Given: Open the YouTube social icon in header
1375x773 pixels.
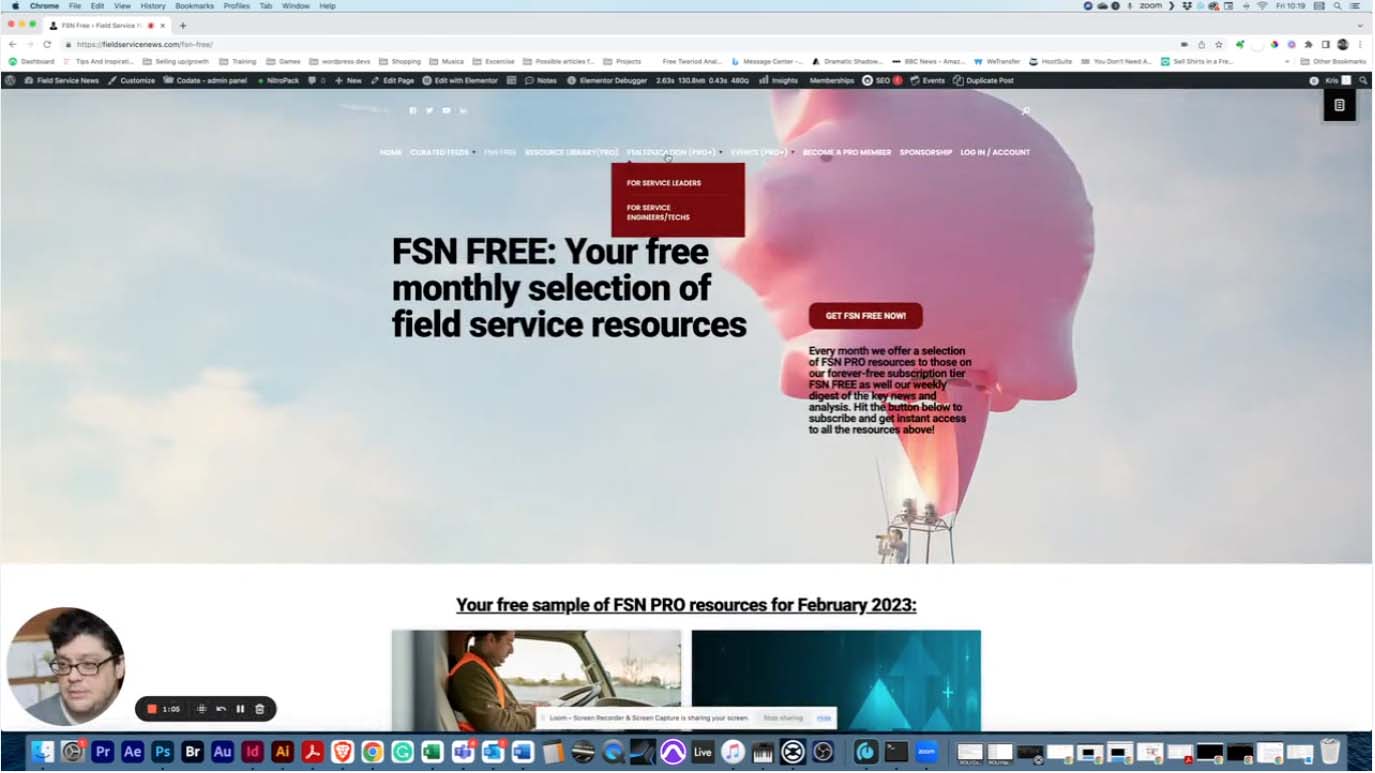Looking at the screenshot, I should coord(446,111).
